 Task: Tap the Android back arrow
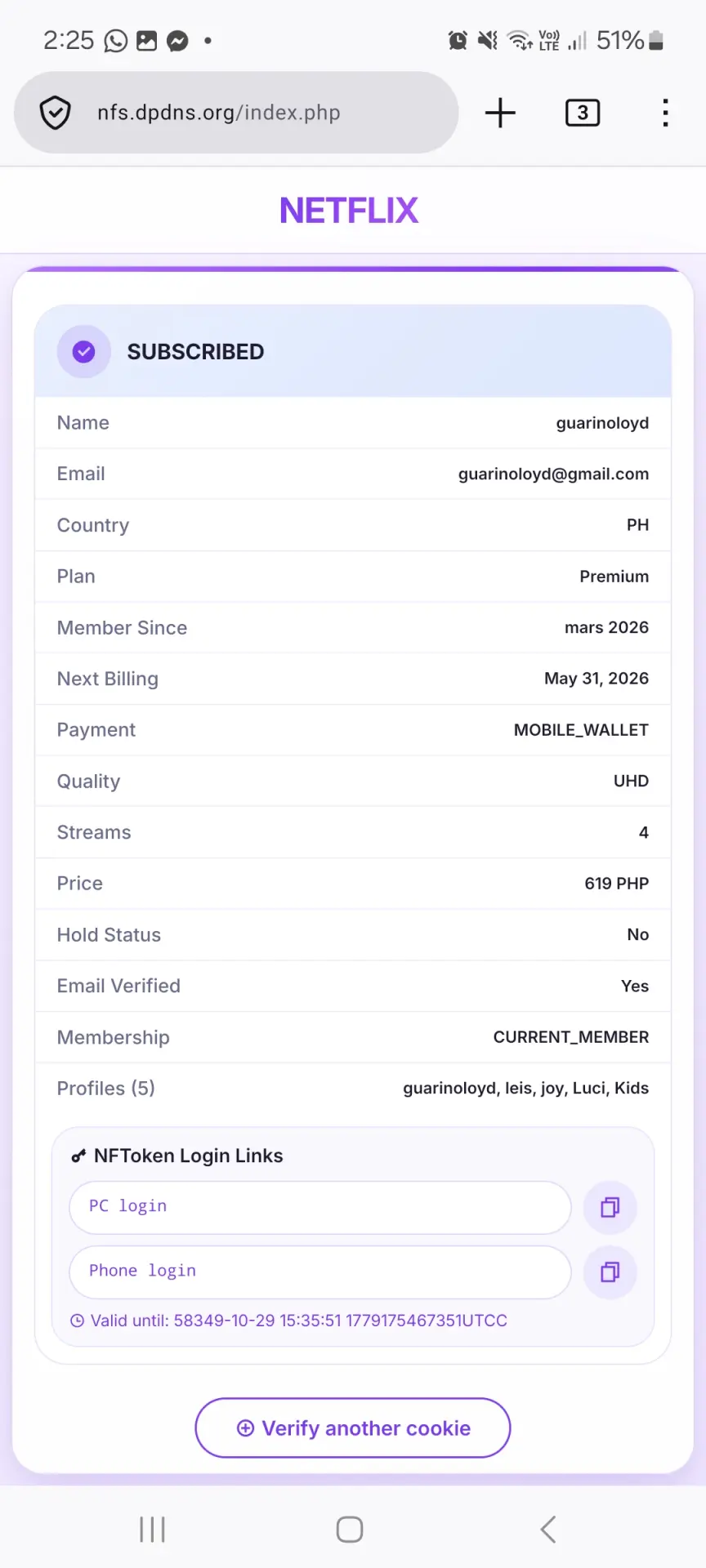coord(548,1529)
